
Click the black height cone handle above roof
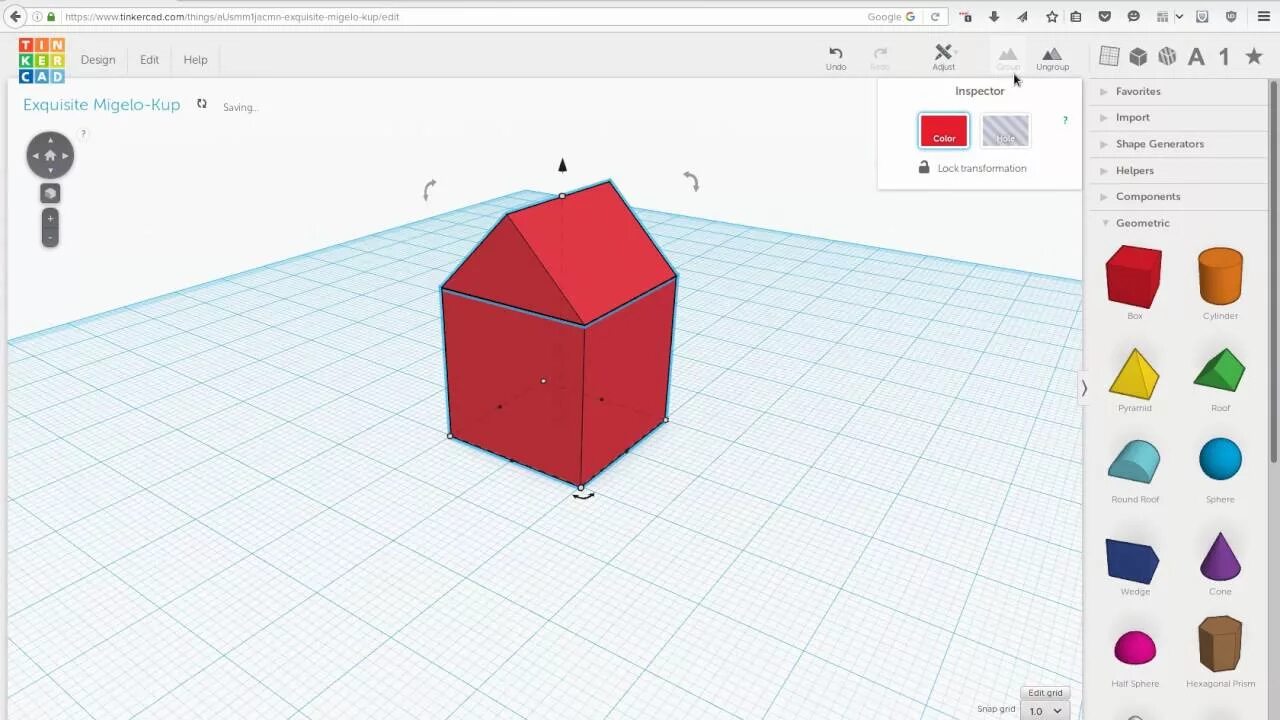click(562, 165)
